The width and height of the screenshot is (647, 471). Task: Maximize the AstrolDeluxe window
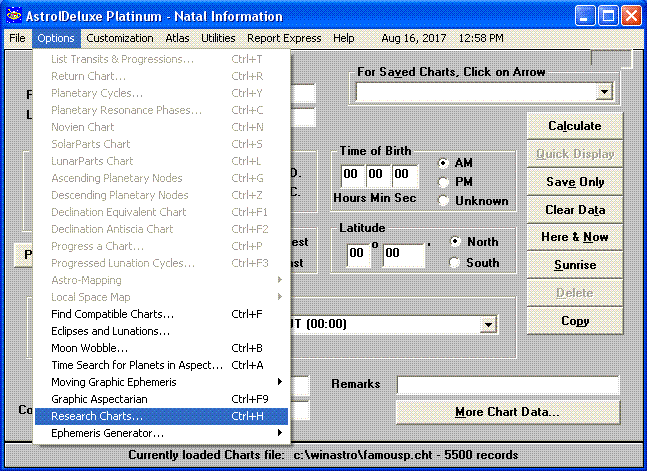pos(608,16)
